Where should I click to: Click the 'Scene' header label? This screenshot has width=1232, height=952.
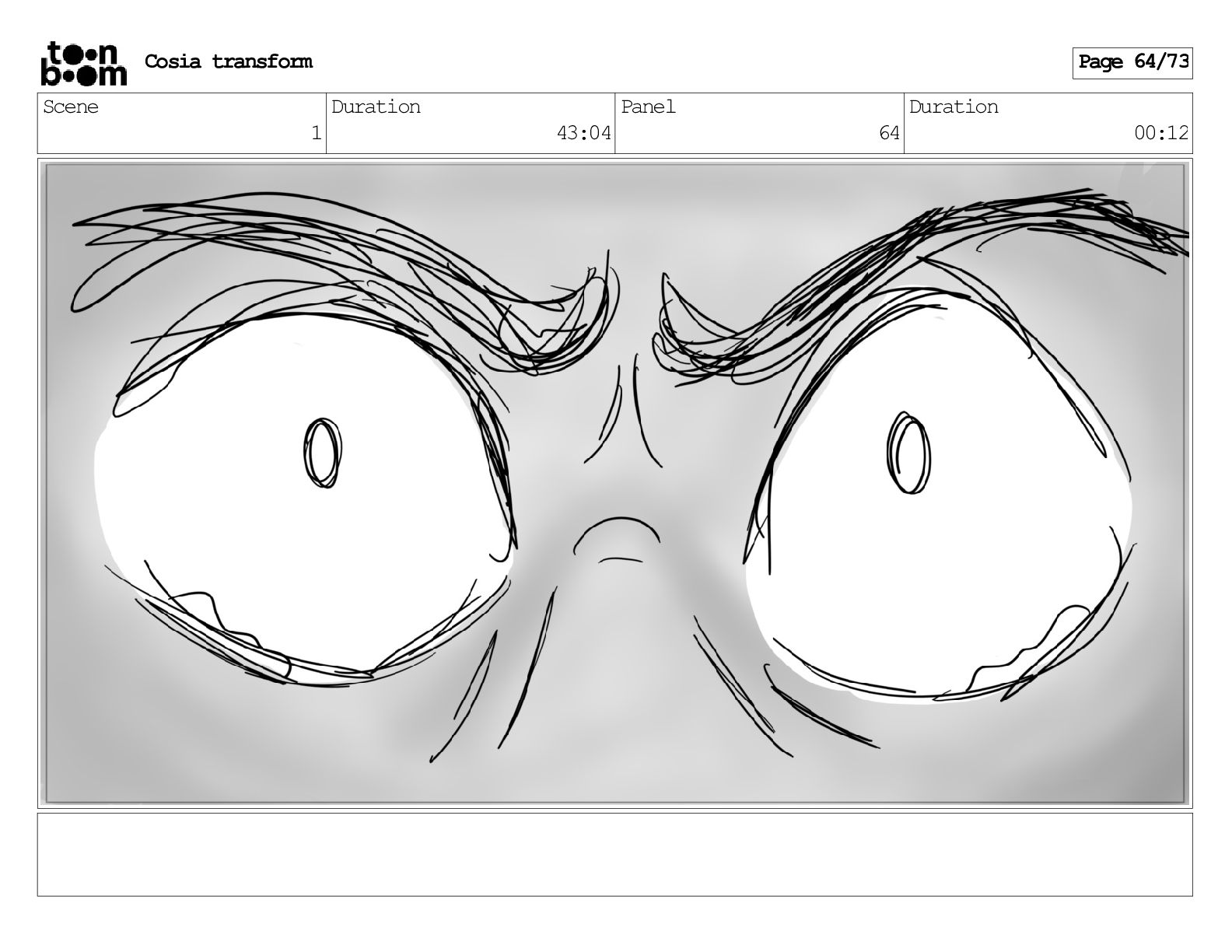tap(71, 107)
